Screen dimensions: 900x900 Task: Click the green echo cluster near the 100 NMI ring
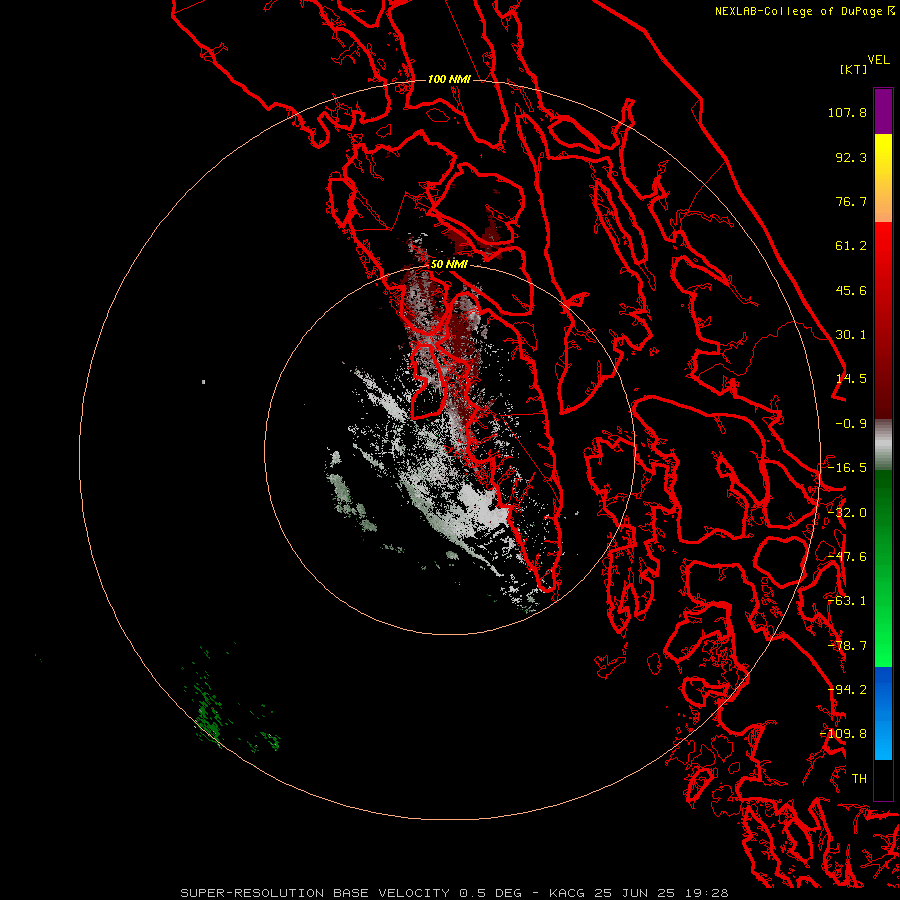coord(210,717)
